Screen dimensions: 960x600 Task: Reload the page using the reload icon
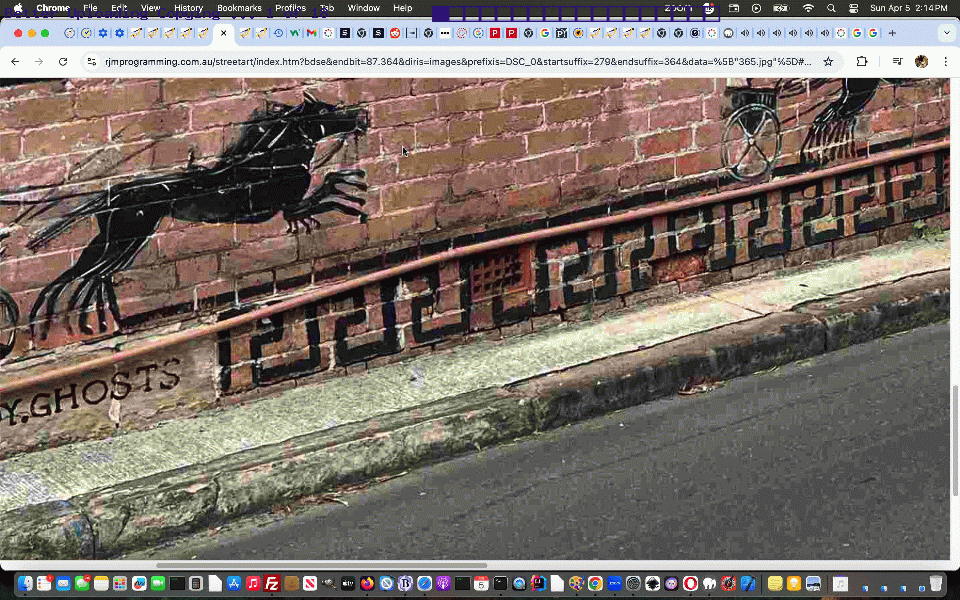click(63, 61)
